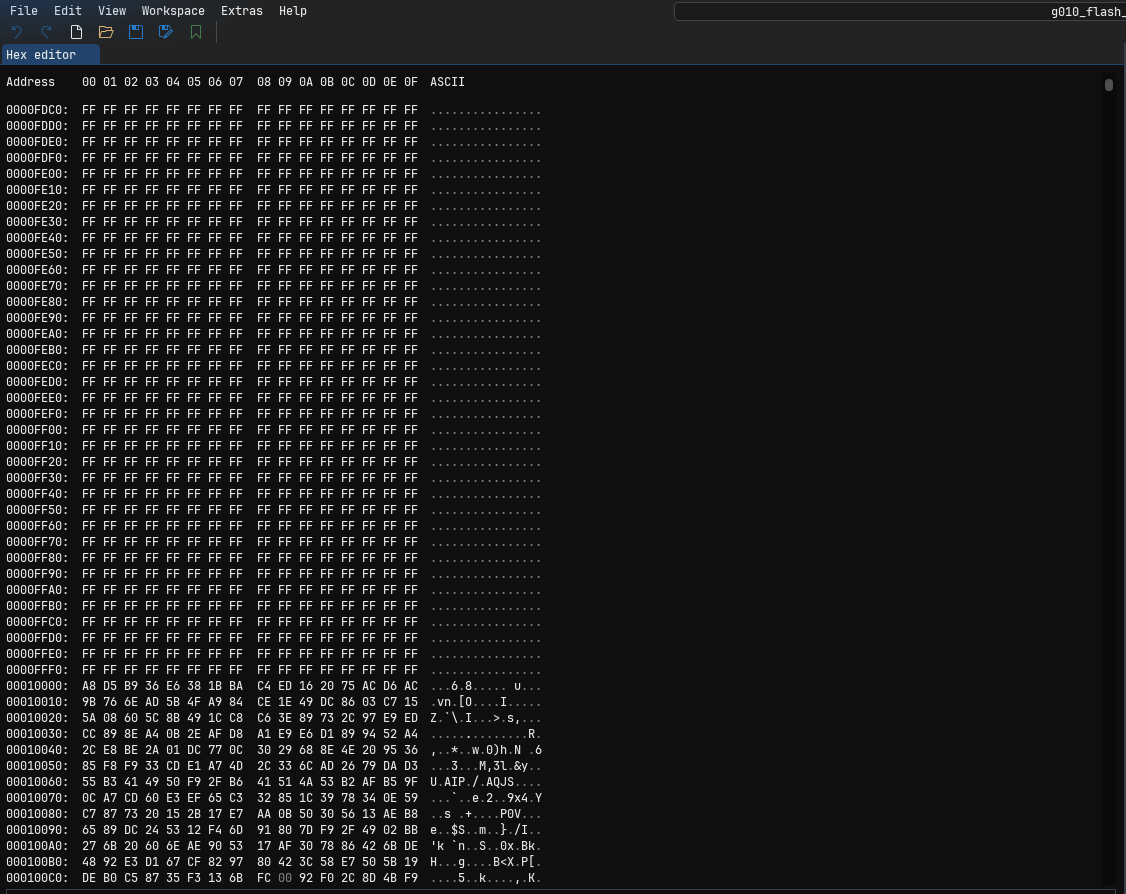Screen dimensions: 1126x894
Task: Open the Edit menu
Action: [x=68, y=11]
